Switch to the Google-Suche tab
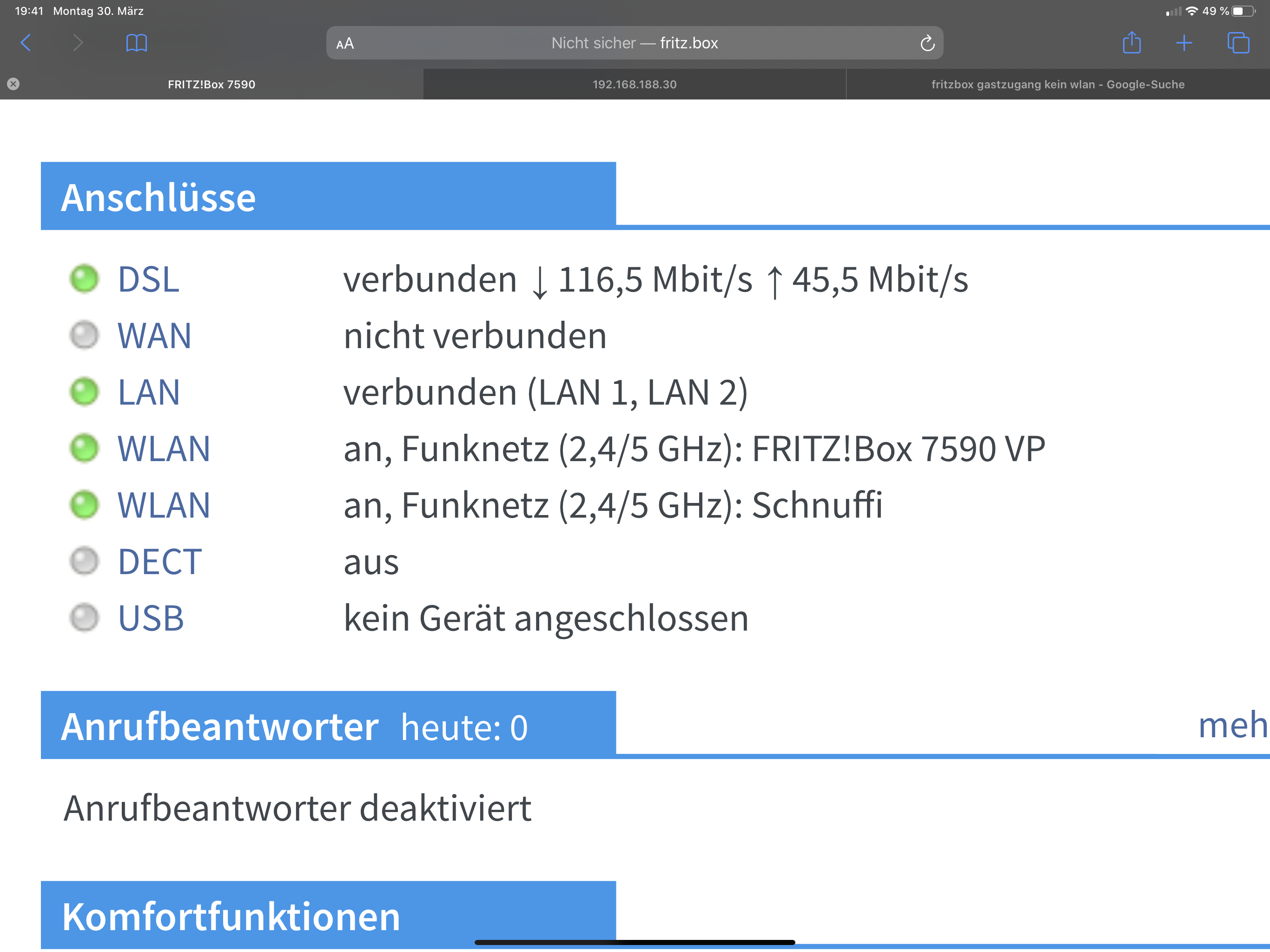 [x=1057, y=85]
